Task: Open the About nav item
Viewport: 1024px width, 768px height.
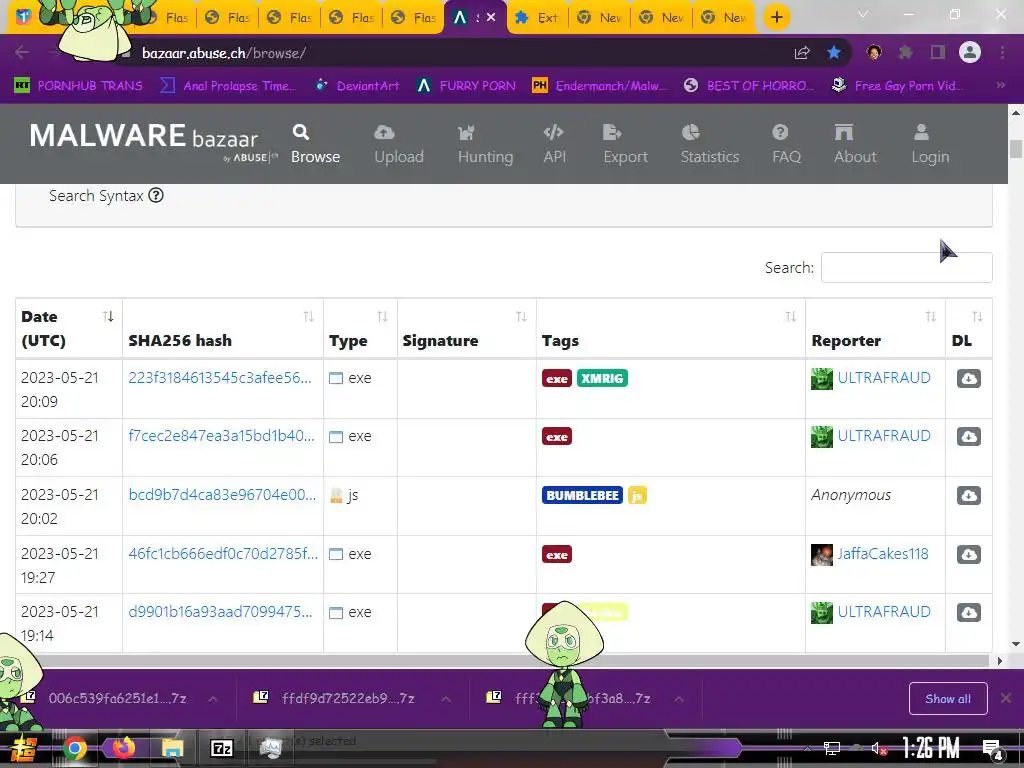Action: pyautogui.click(x=855, y=144)
